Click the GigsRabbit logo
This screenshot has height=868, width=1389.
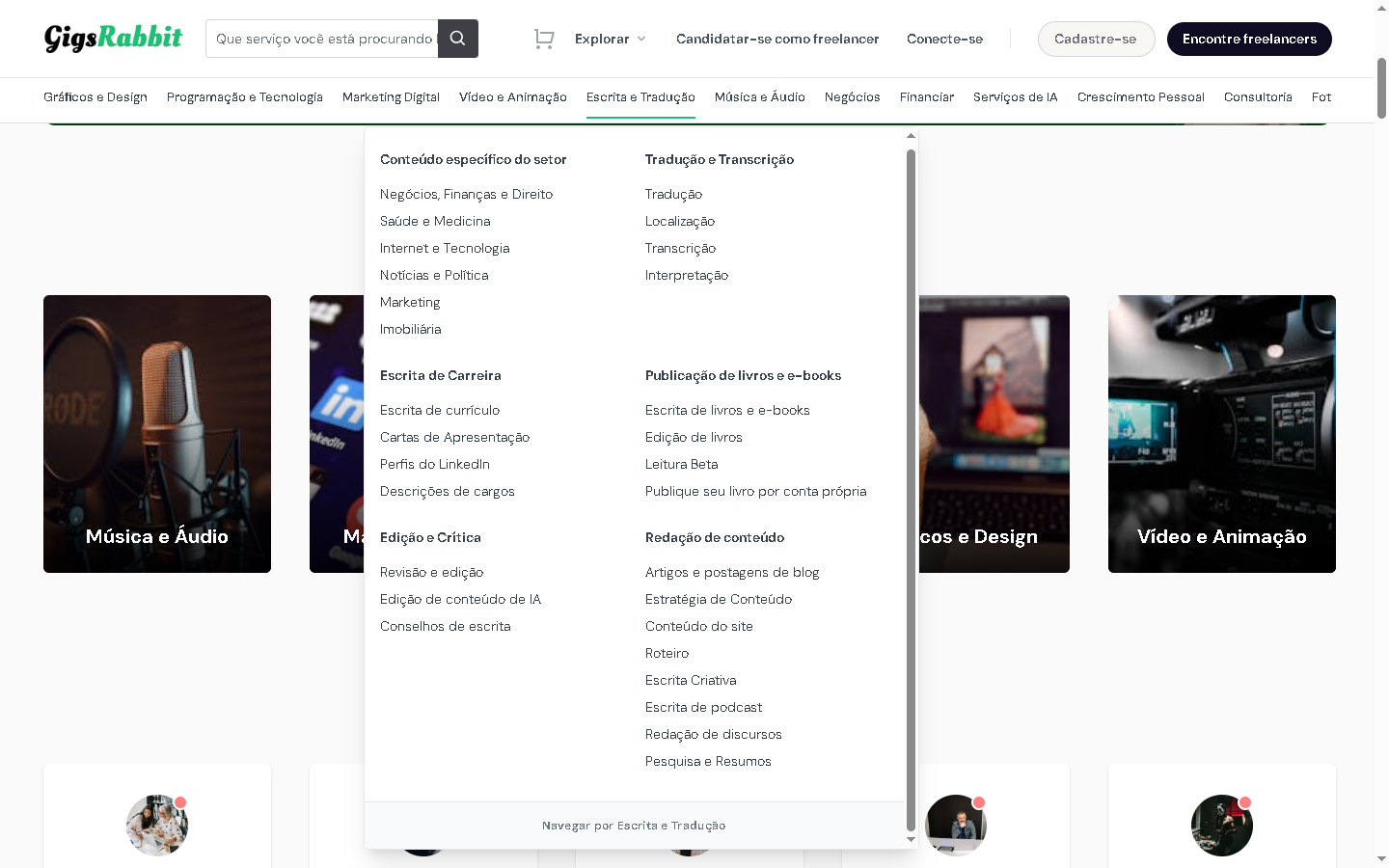click(x=113, y=38)
